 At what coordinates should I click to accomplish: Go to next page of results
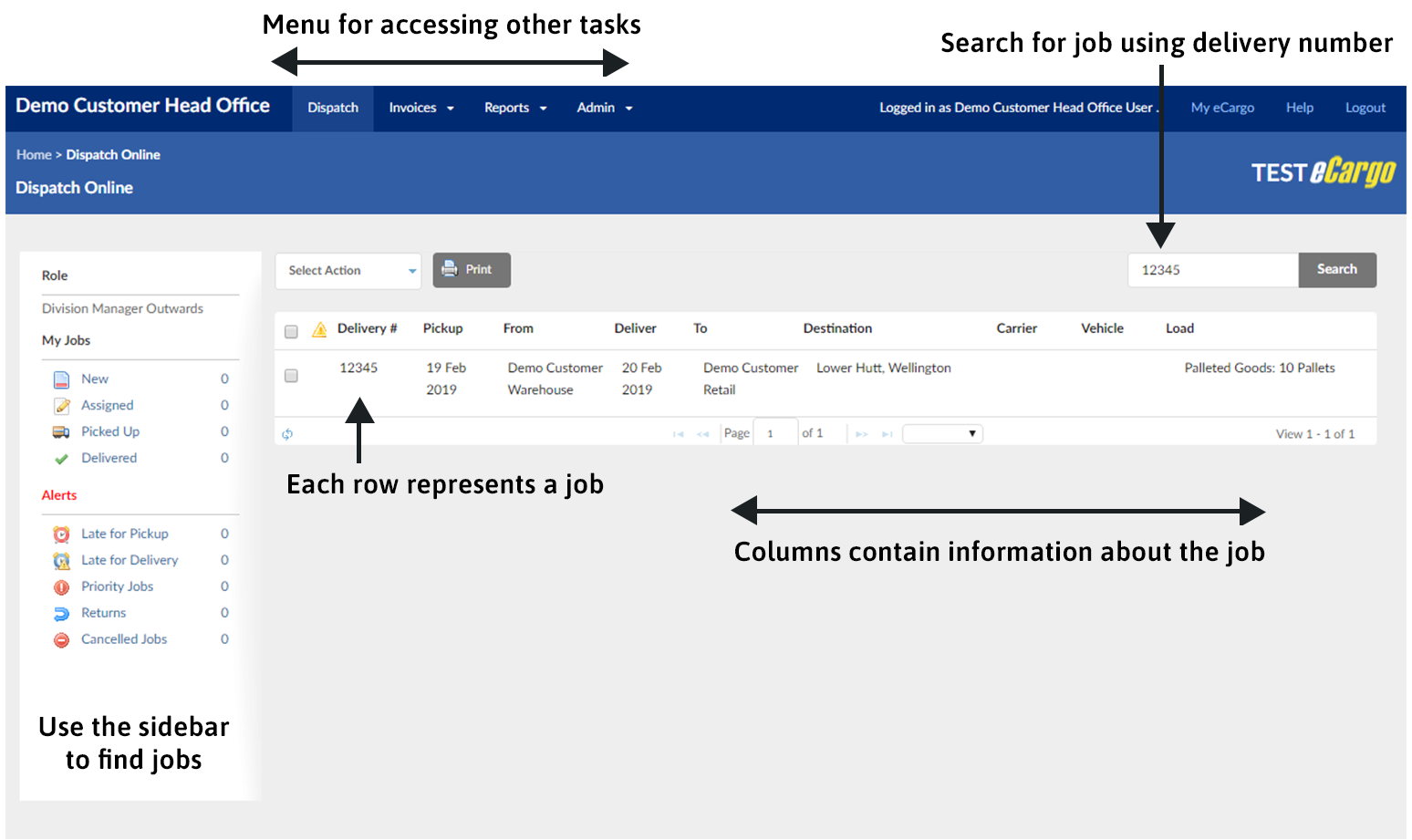(861, 434)
